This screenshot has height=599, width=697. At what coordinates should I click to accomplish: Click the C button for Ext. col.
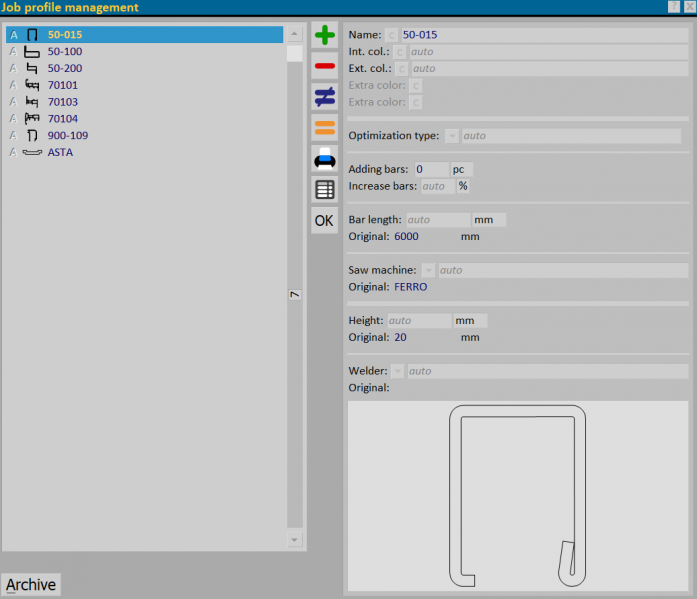click(402, 69)
